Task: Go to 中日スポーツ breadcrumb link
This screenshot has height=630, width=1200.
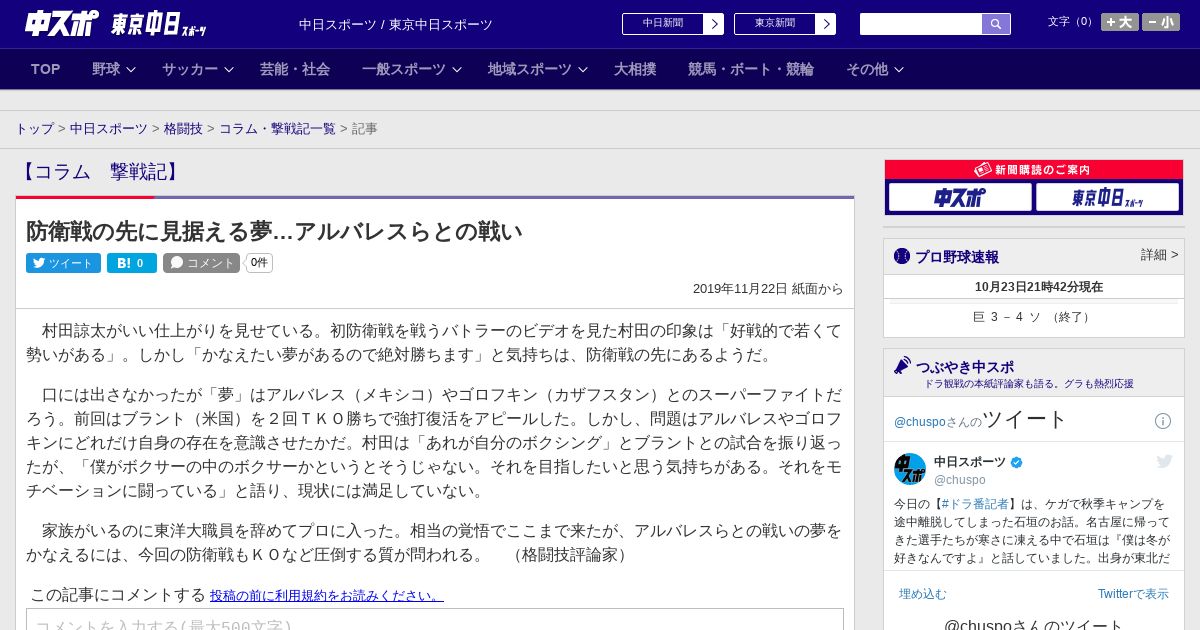Action: (109, 129)
